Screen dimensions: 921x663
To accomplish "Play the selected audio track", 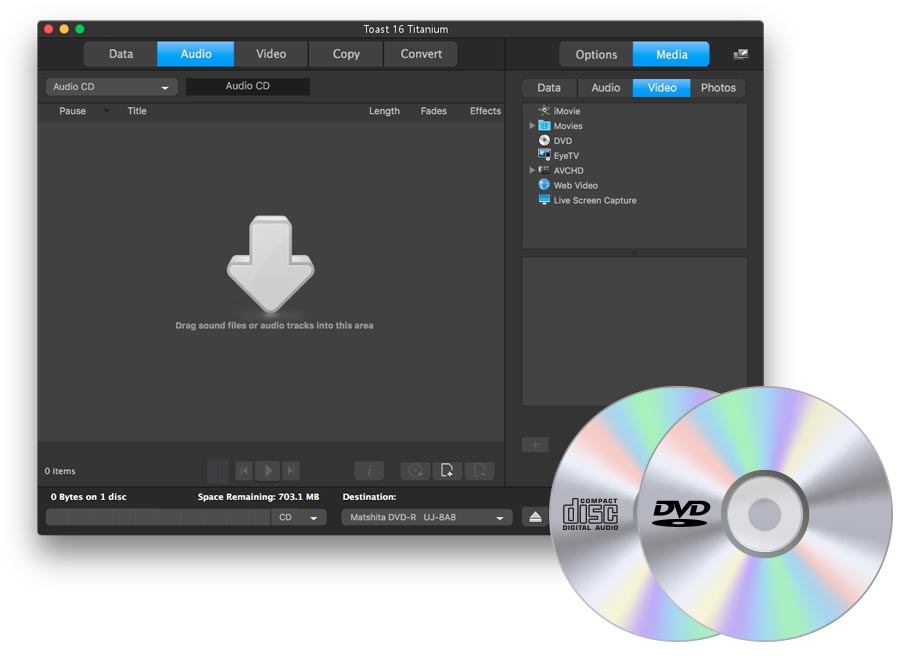I will click(268, 470).
